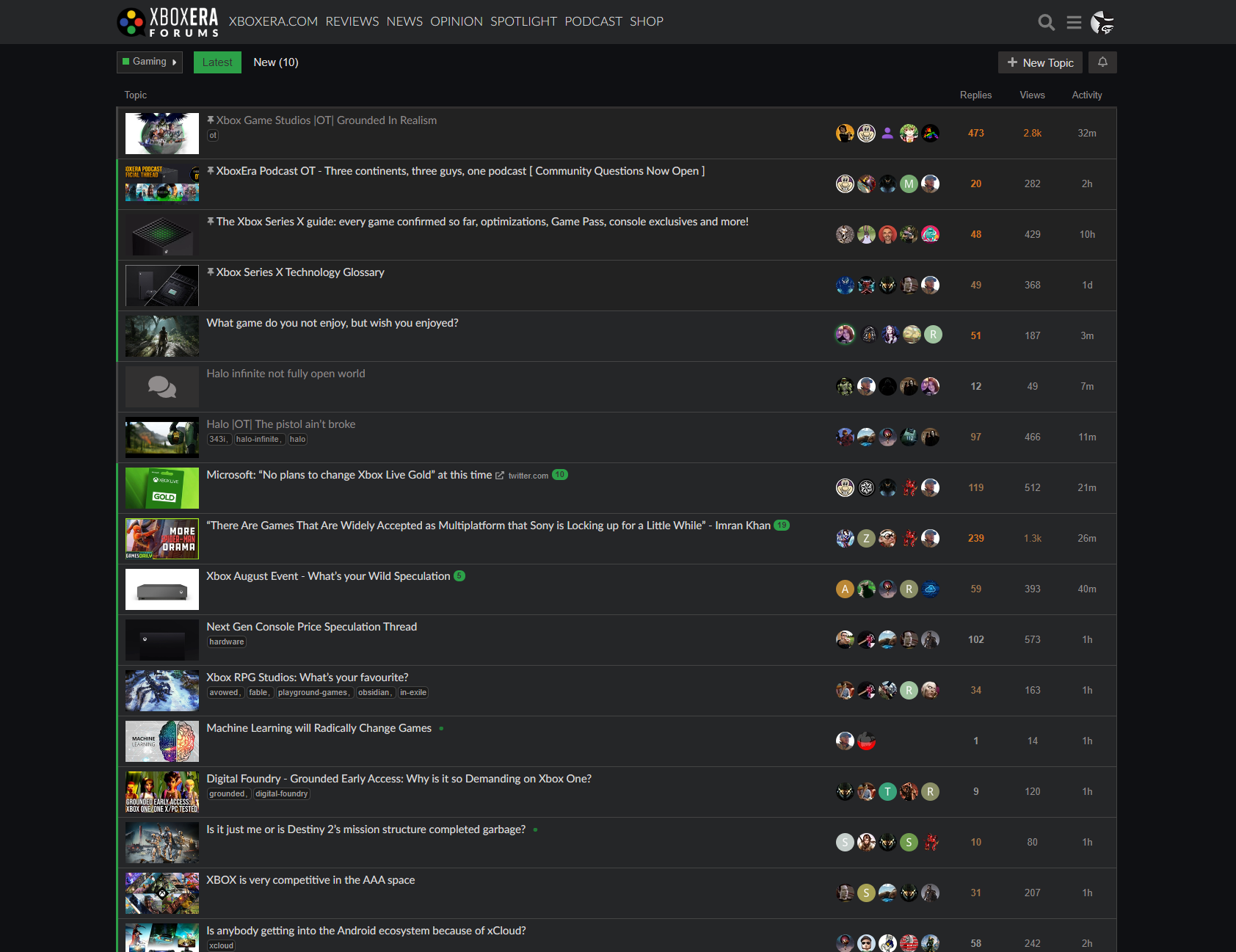Click the 'hardware' tag
This screenshot has width=1236, height=952.
point(227,642)
